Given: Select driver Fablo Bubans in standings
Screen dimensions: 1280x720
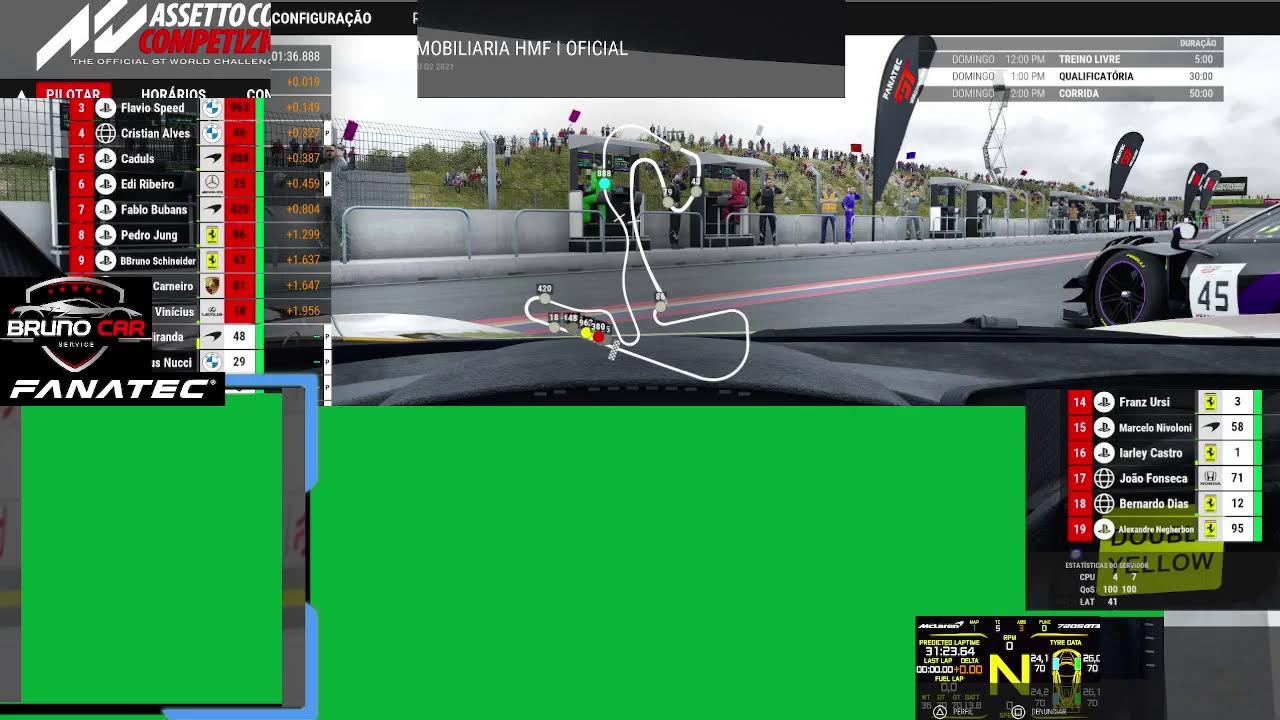Looking at the screenshot, I should point(154,210).
